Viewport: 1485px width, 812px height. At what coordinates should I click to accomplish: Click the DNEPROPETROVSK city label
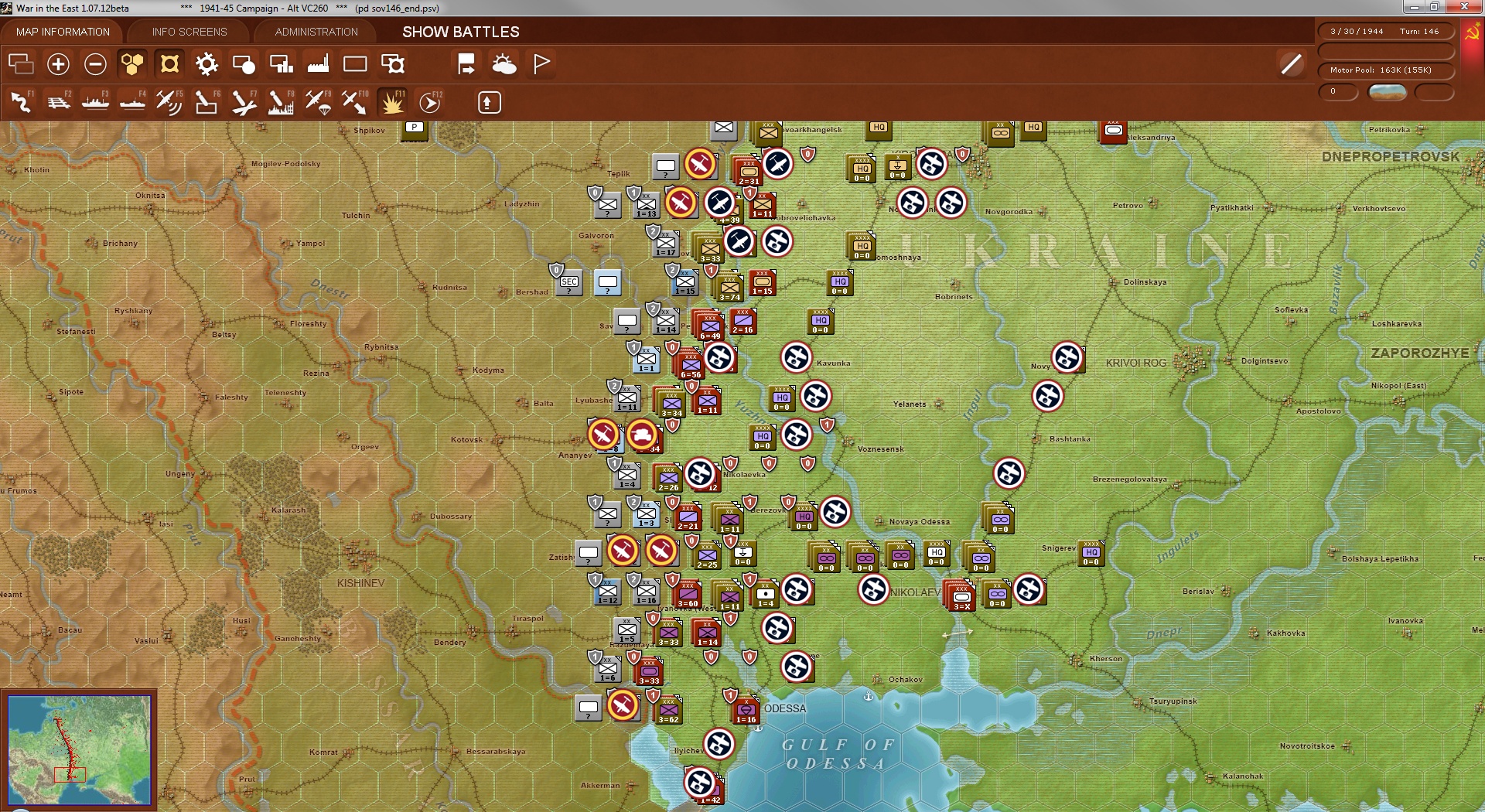(x=1391, y=157)
